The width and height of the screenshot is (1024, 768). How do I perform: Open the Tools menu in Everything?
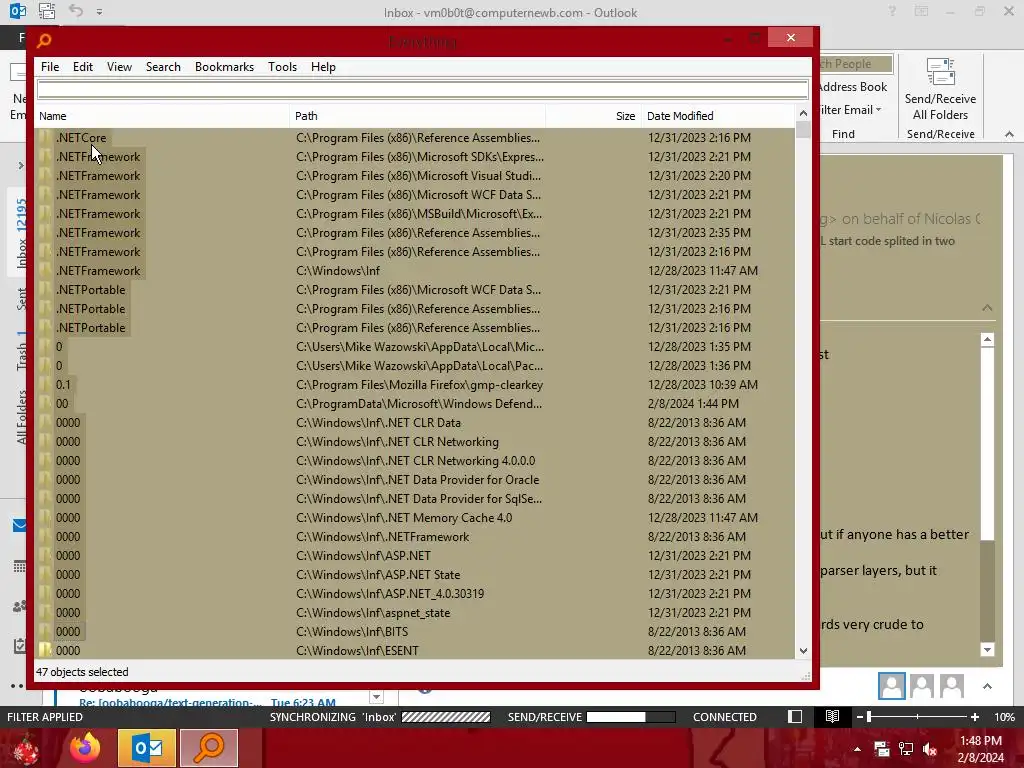tap(282, 67)
